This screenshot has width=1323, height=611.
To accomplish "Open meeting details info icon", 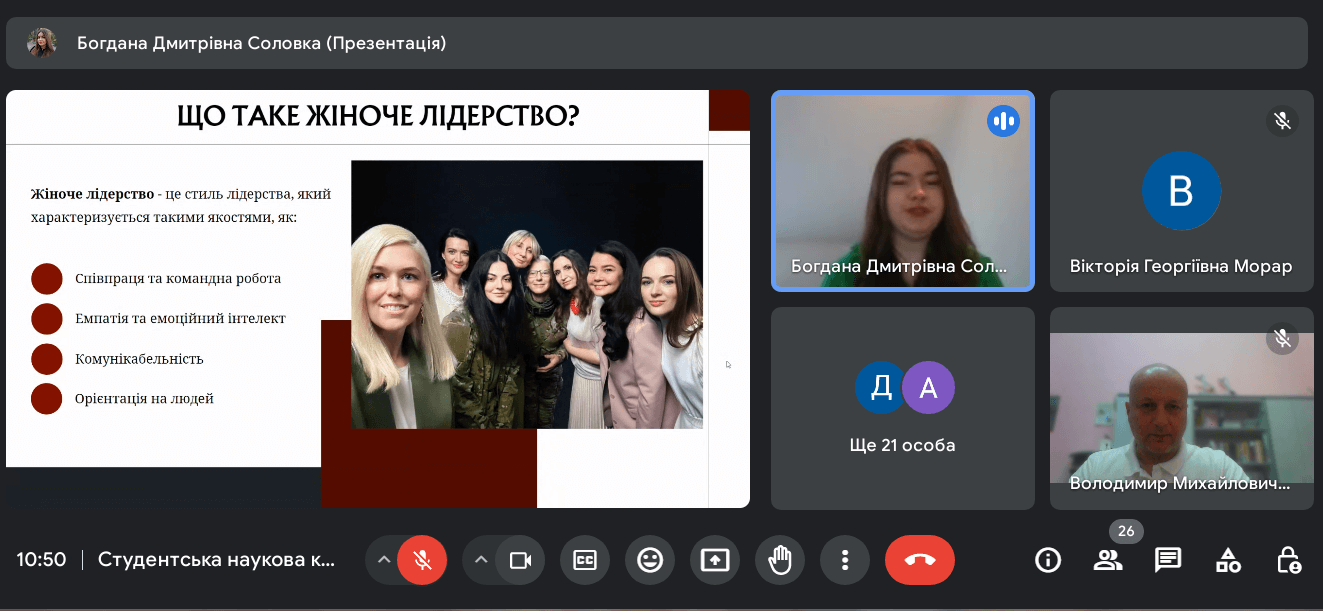I will click(x=1048, y=560).
